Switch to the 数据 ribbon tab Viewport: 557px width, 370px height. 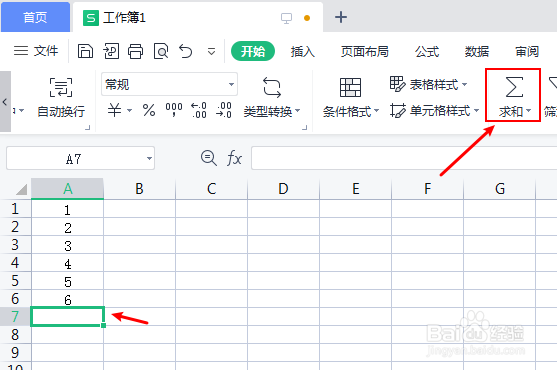(477, 52)
